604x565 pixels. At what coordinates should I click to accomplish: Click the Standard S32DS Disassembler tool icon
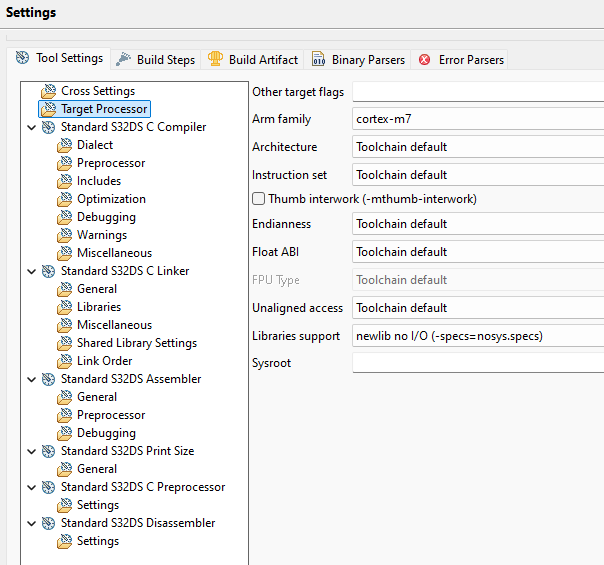(49, 523)
